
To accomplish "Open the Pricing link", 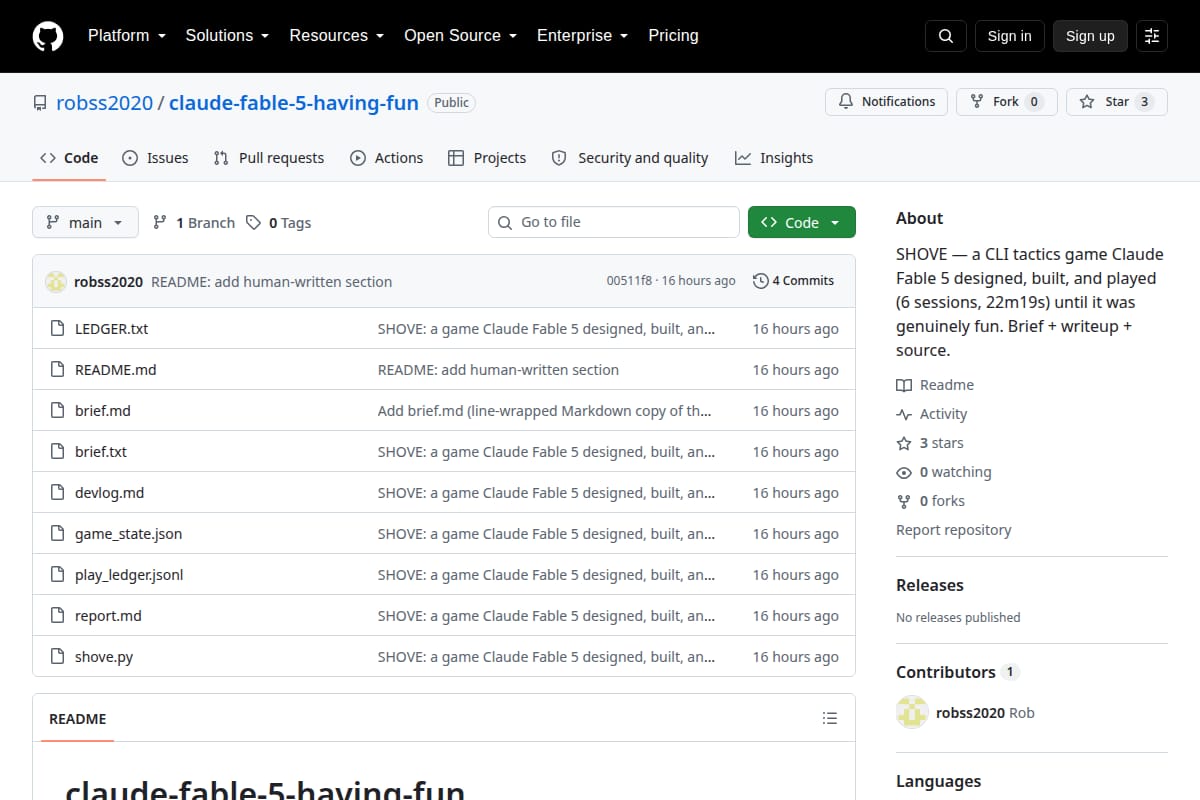I will tap(673, 35).
